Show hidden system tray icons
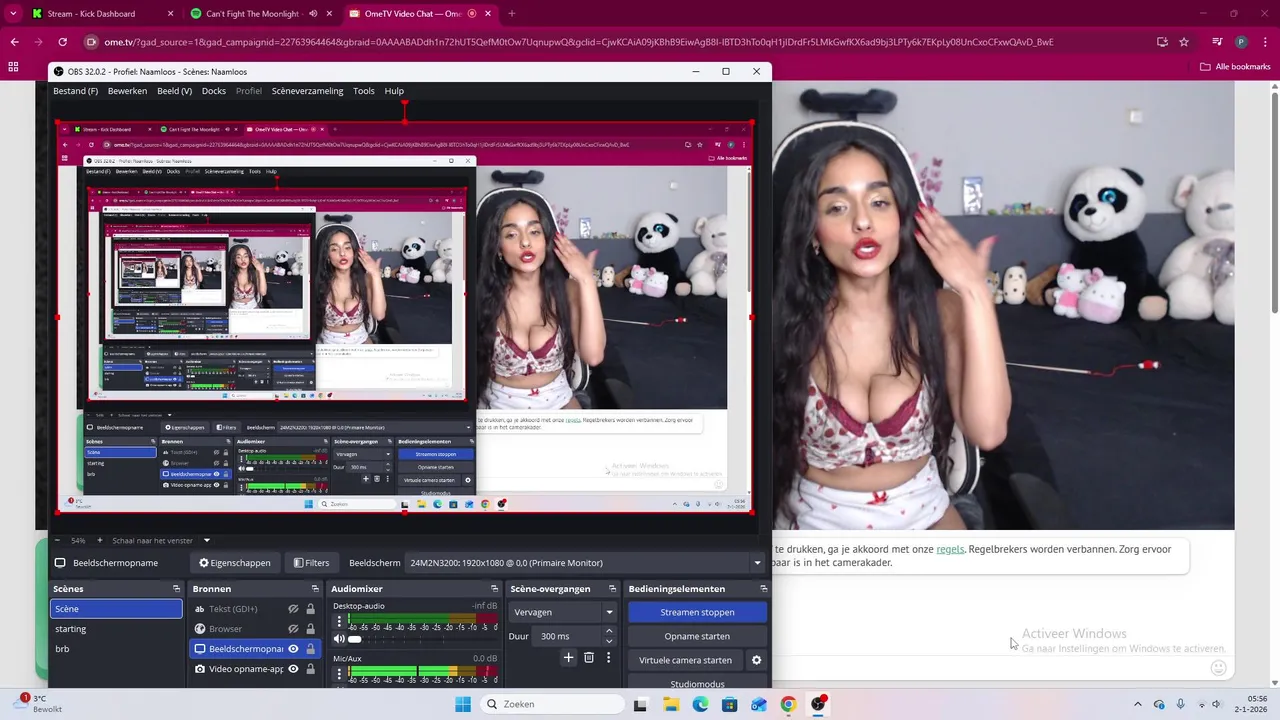The image size is (1280, 720). click(x=1137, y=704)
